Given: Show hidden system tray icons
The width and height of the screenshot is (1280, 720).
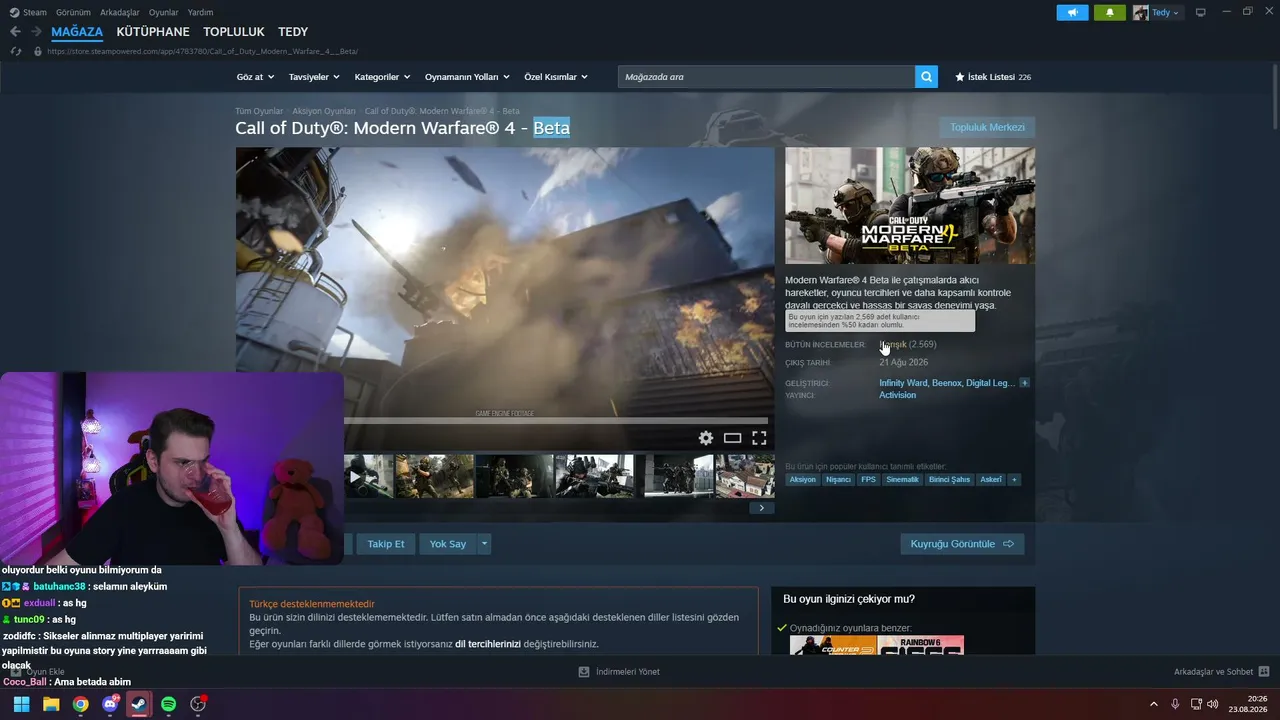Looking at the screenshot, I should [x=1153, y=704].
